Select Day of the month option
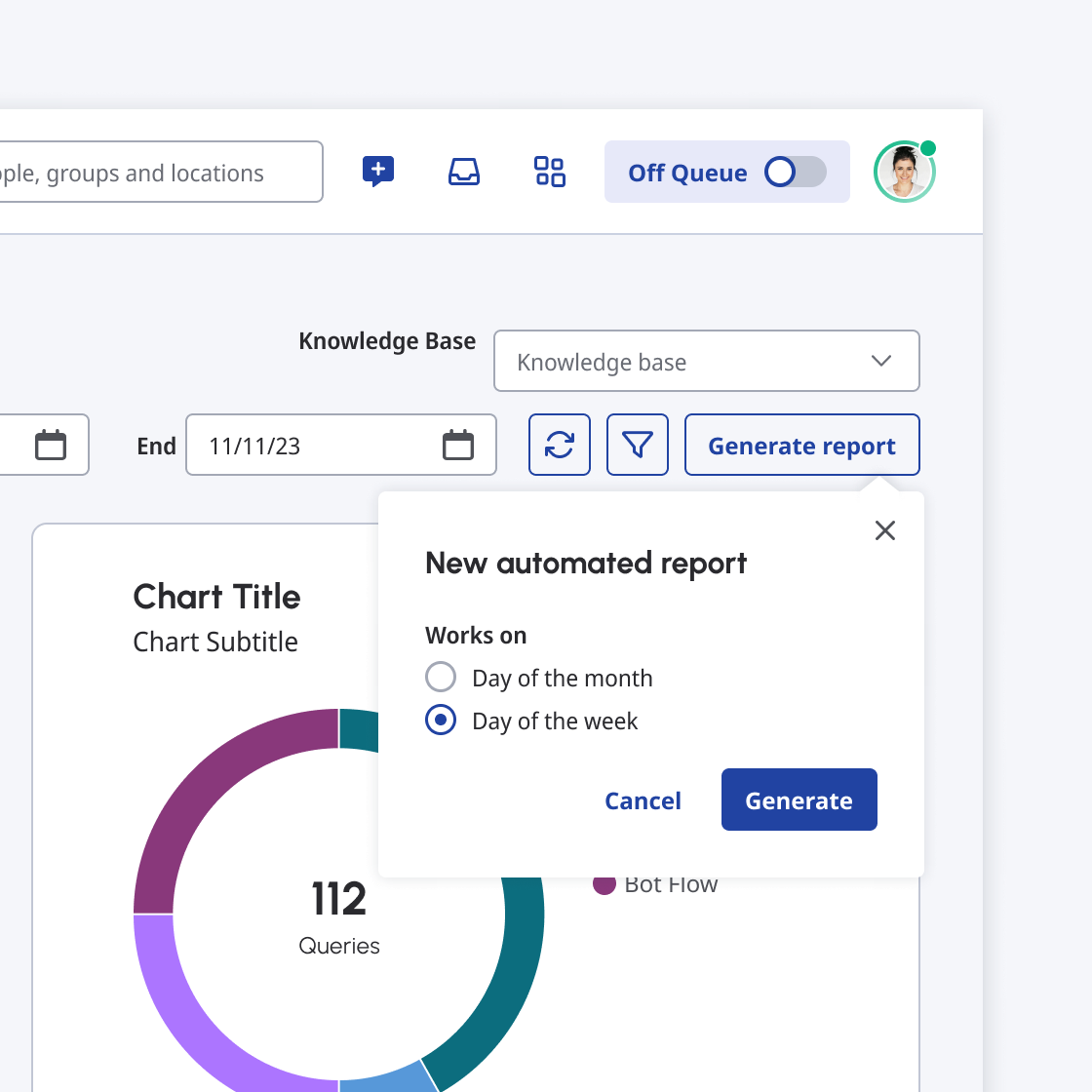The image size is (1092, 1092). tap(441, 677)
